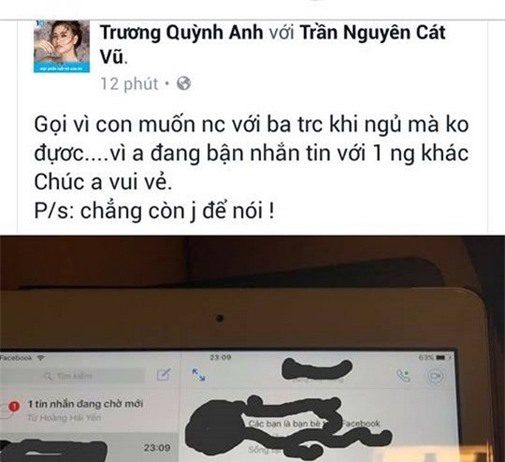The width and height of the screenshot is (505, 462).
Task: Start a video call with camera icon
Action: tap(436, 376)
